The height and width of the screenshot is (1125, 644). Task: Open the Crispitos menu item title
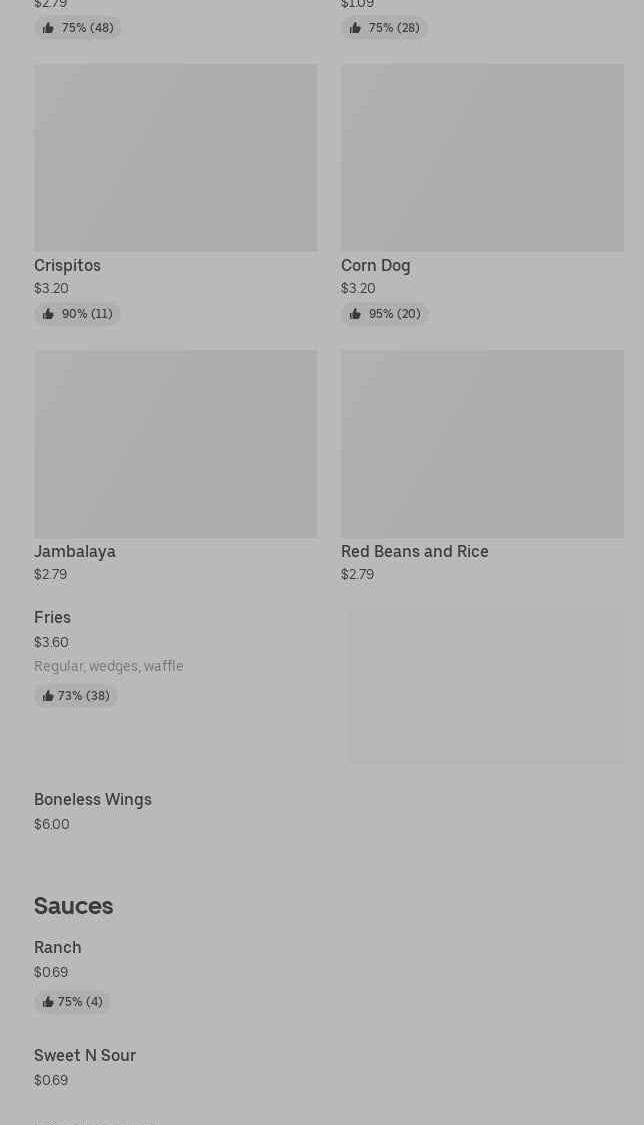pos(67,266)
